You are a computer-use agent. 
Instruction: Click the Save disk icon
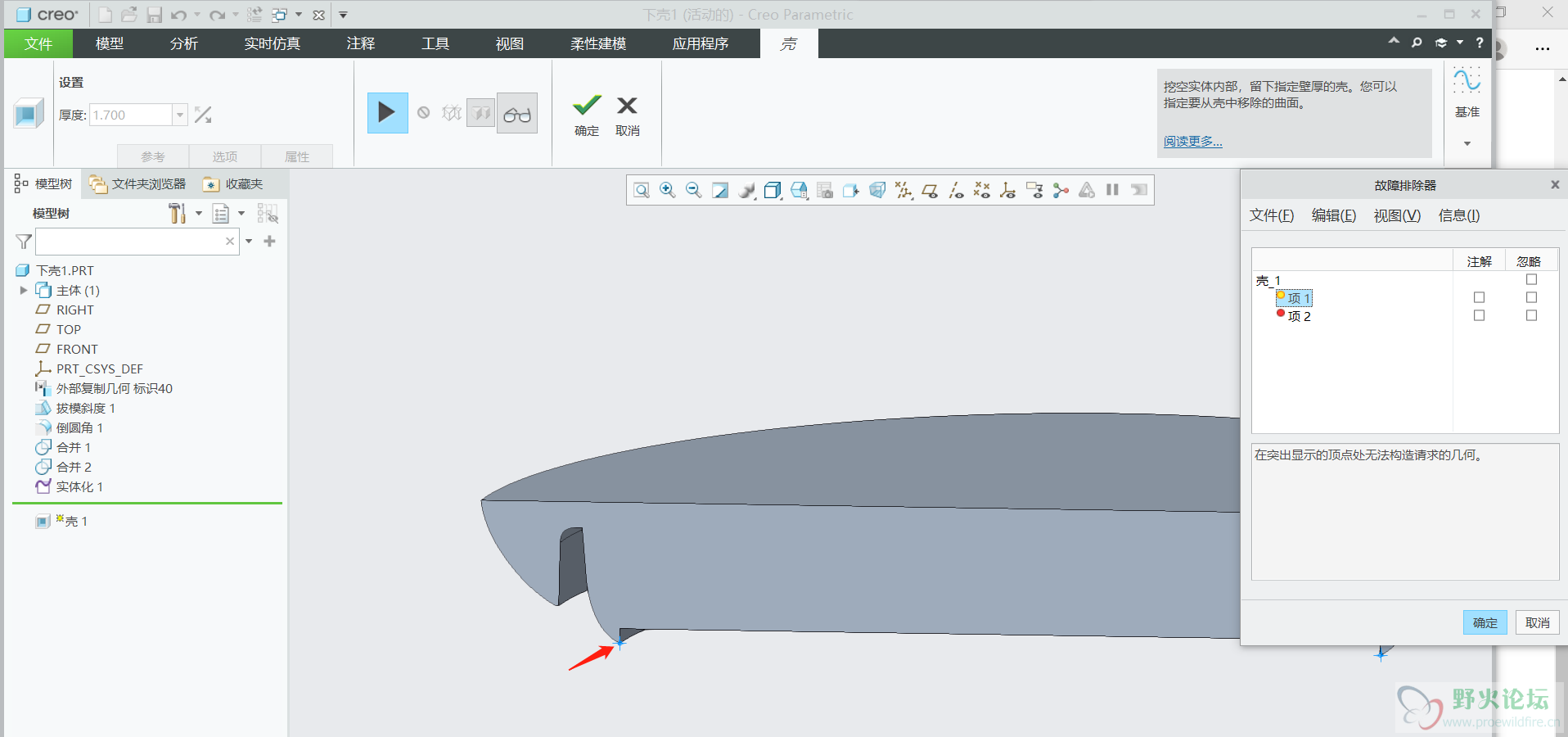tap(154, 15)
